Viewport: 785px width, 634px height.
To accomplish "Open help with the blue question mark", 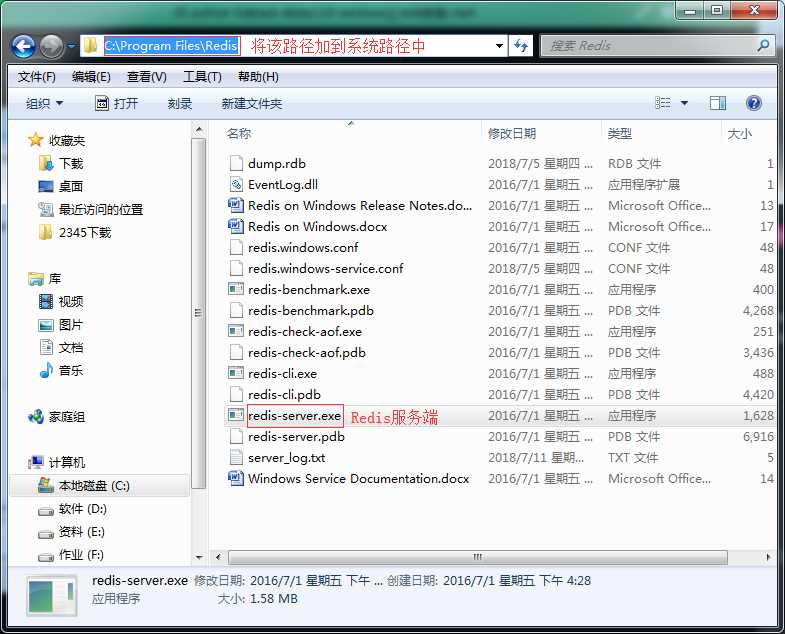I will (x=753, y=103).
